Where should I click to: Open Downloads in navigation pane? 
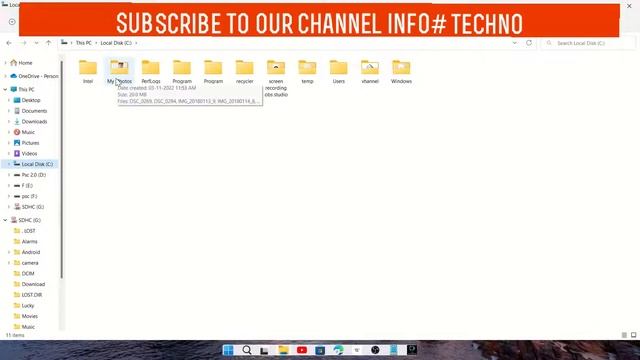(34, 122)
